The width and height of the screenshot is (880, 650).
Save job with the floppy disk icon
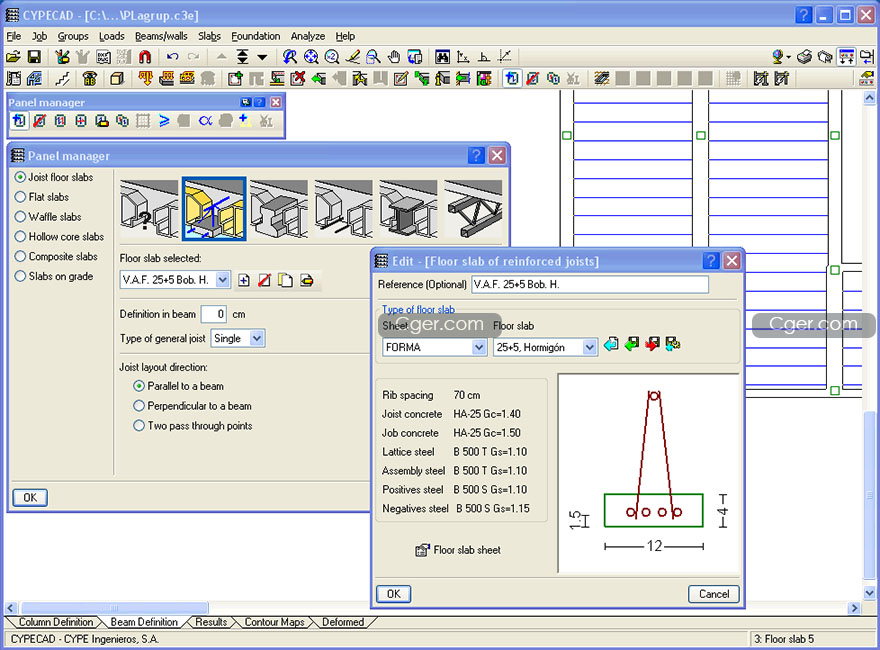(34, 57)
